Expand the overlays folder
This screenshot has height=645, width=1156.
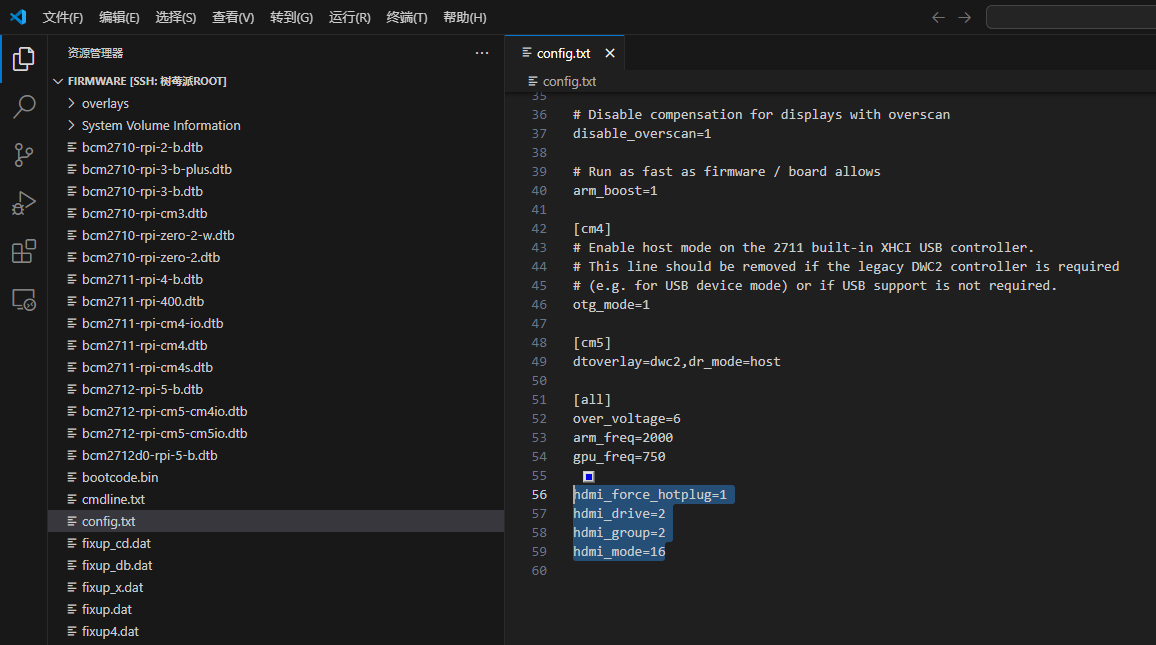click(x=105, y=103)
